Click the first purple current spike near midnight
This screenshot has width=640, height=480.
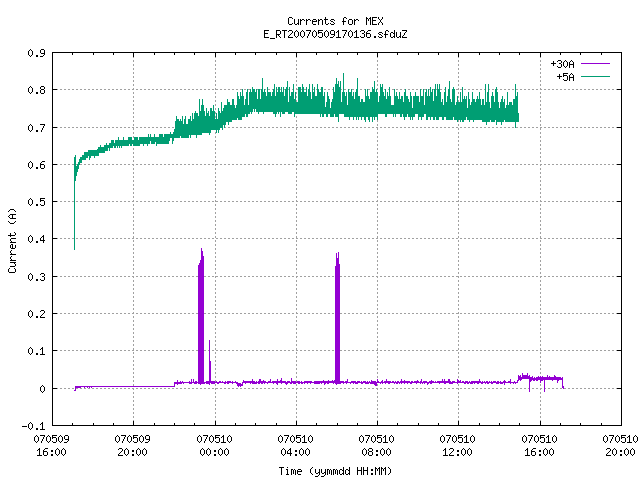click(201, 318)
